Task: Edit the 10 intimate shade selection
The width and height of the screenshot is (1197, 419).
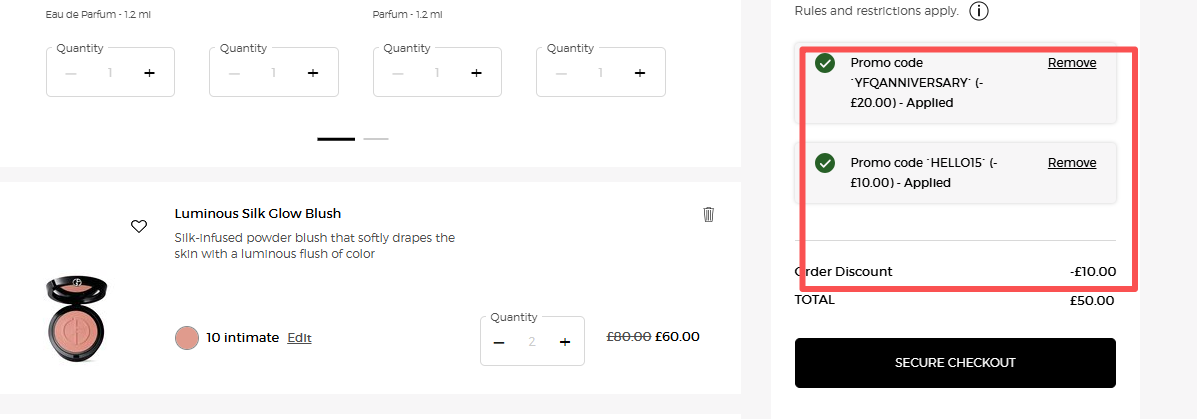Action: [299, 338]
